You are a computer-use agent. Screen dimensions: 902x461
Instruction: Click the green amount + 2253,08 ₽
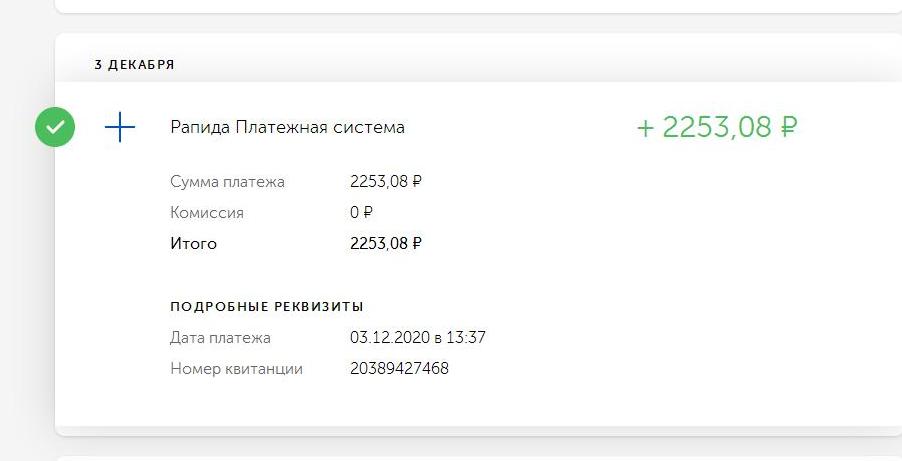[717, 127]
